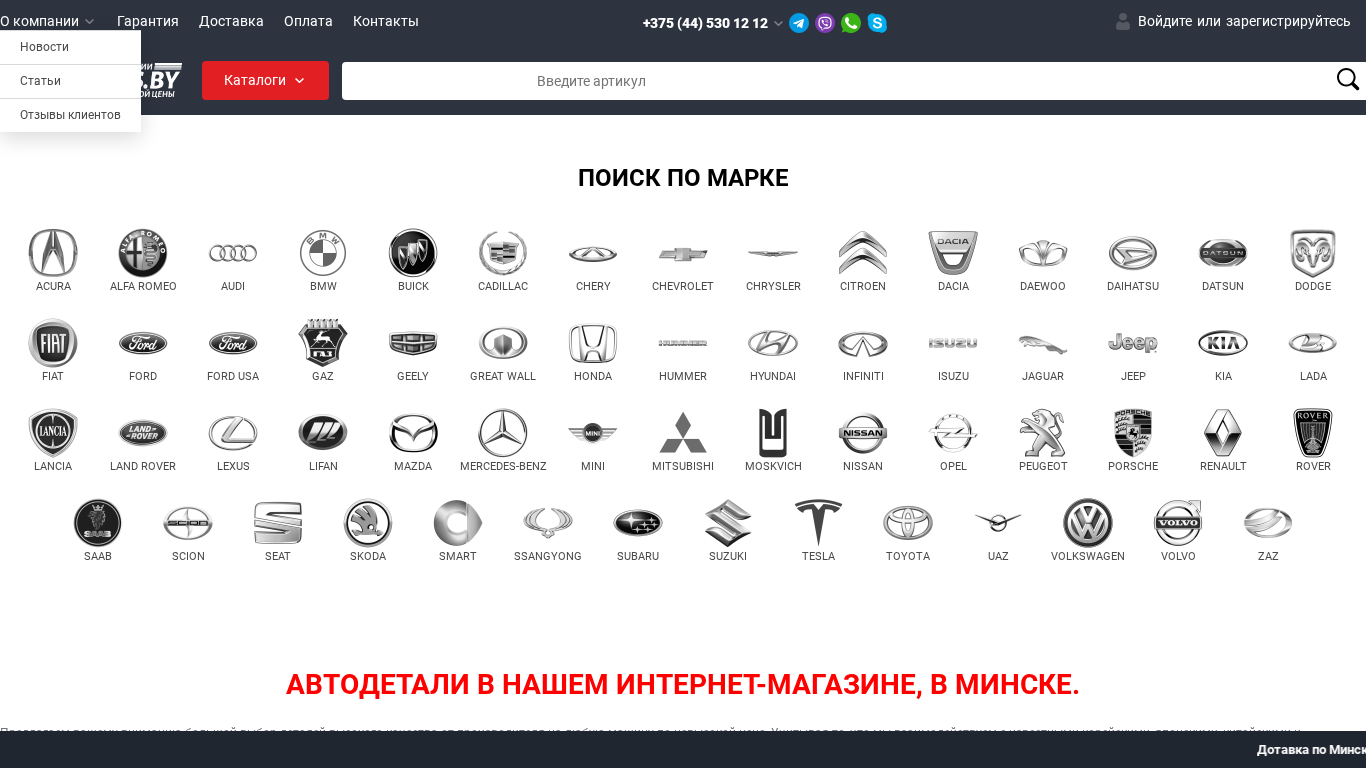The width and height of the screenshot is (1366, 768).
Task: Pick the Dodge ram logo
Action: pos(1313,253)
